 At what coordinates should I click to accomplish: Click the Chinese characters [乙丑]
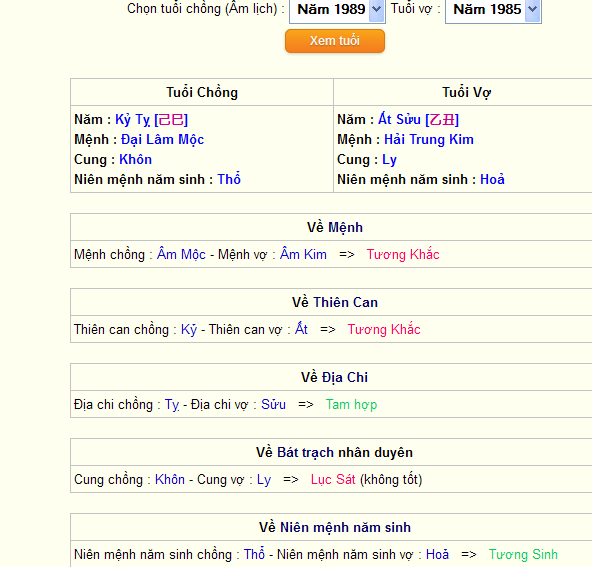(x=442, y=120)
